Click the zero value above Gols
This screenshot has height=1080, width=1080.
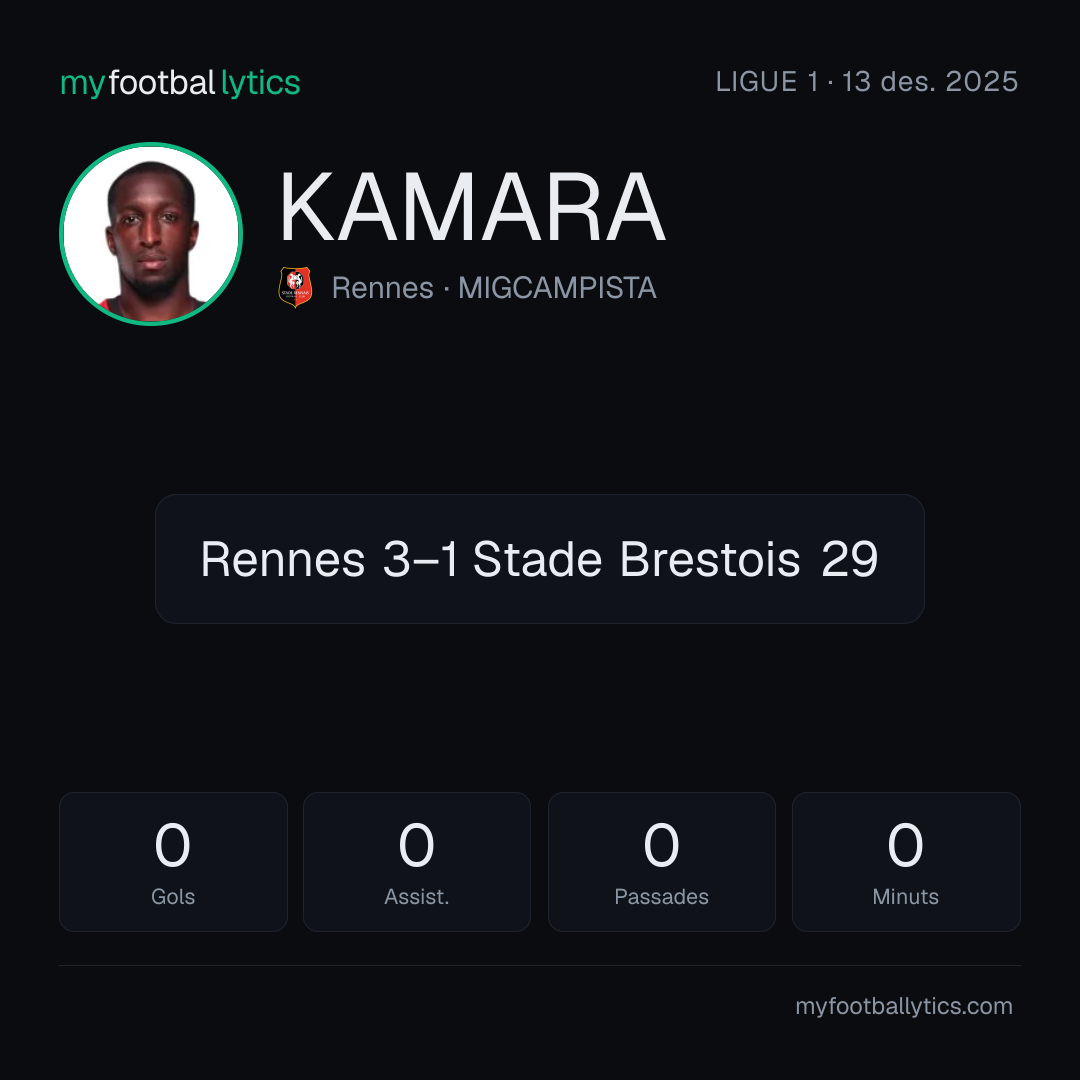(172, 845)
